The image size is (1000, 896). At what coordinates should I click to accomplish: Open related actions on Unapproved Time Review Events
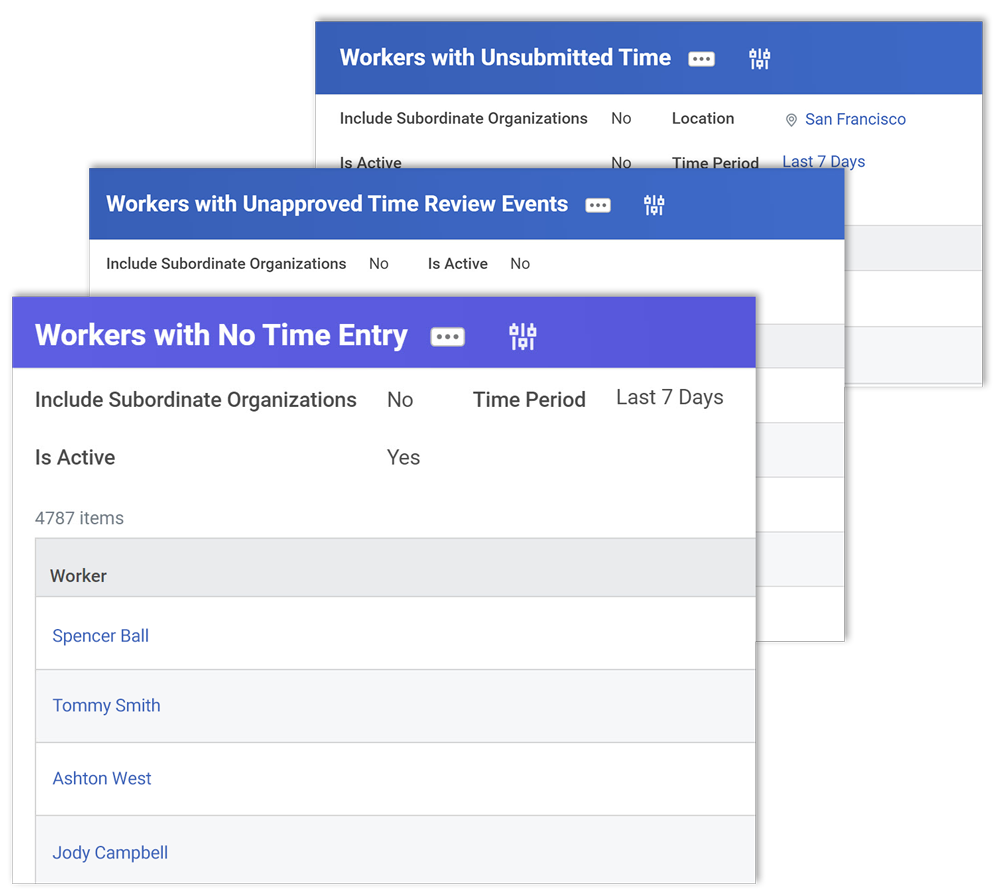point(598,205)
